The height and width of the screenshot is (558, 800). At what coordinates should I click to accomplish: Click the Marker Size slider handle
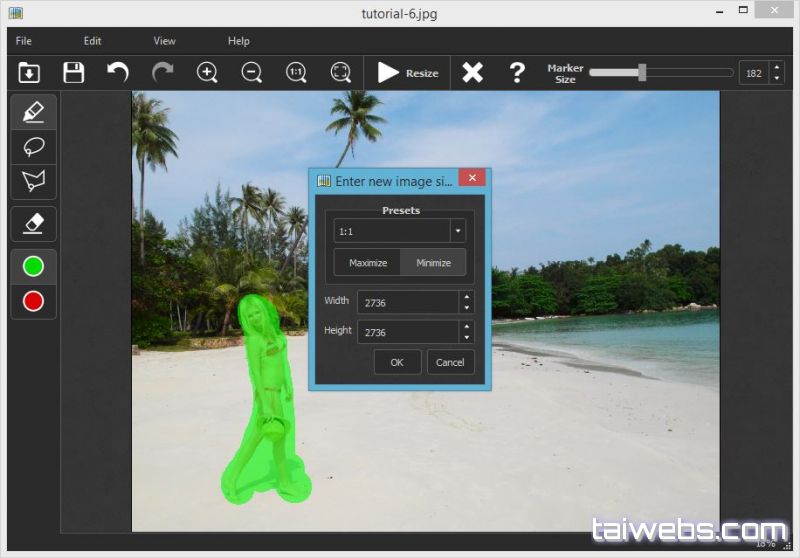point(642,72)
